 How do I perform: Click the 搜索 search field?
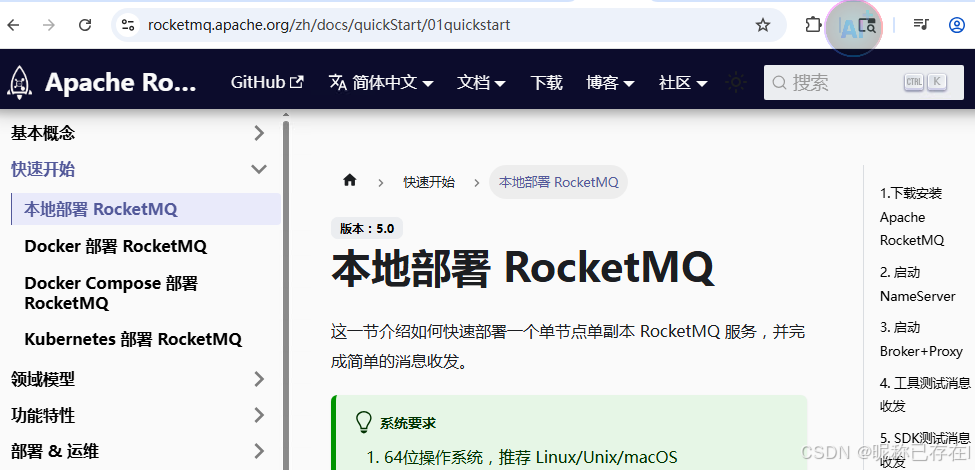point(864,82)
